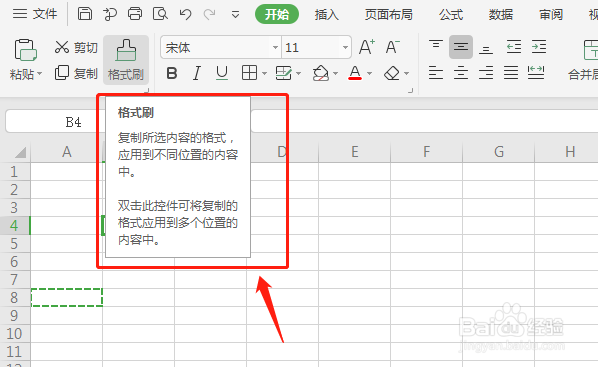Open the 审阅 tab

551,14
